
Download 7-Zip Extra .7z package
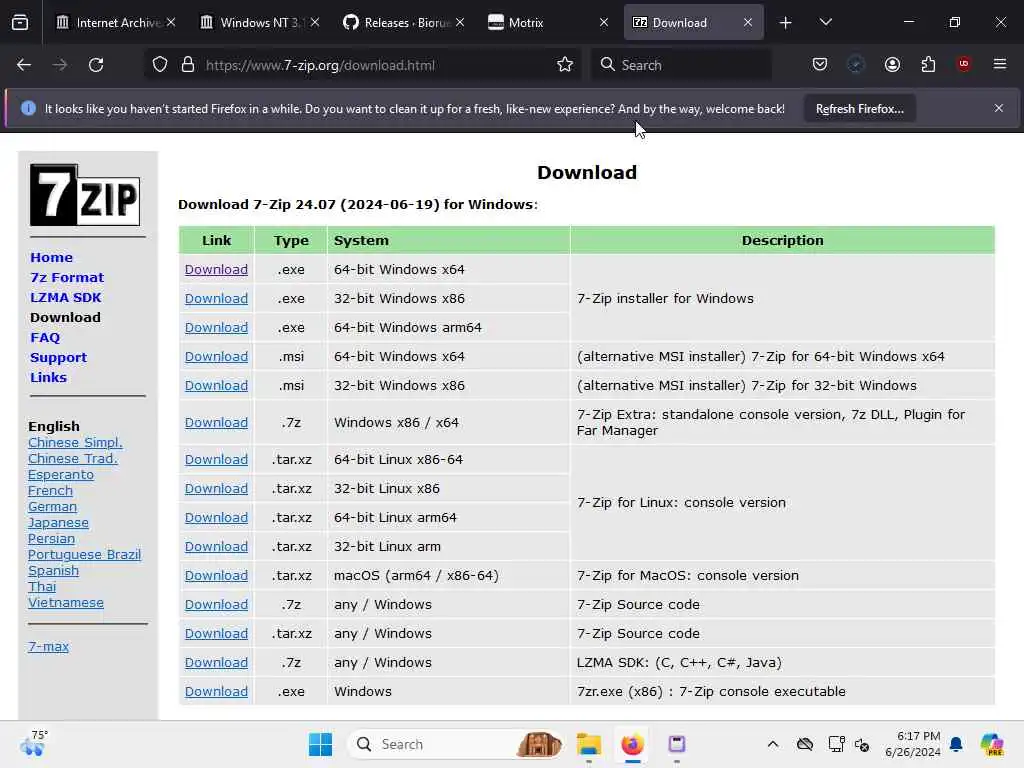point(216,423)
